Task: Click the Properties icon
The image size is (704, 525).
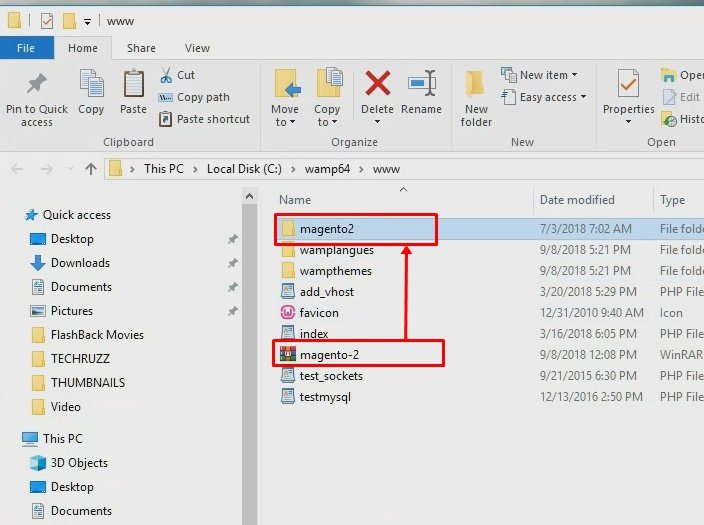Action: (x=628, y=84)
